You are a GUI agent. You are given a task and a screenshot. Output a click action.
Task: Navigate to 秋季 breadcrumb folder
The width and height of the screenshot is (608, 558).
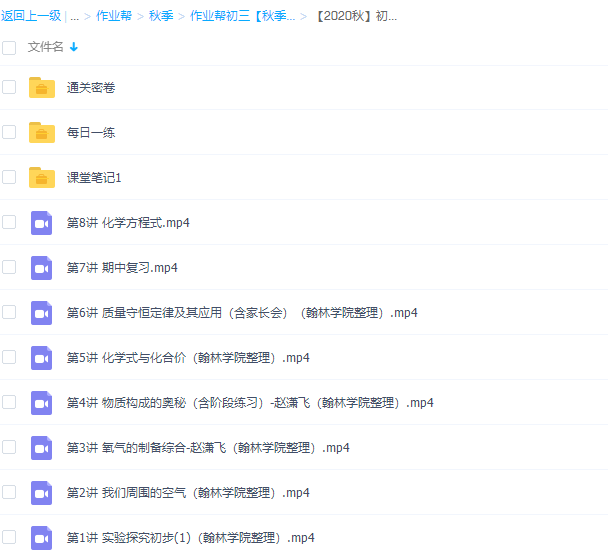[x=160, y=17]
